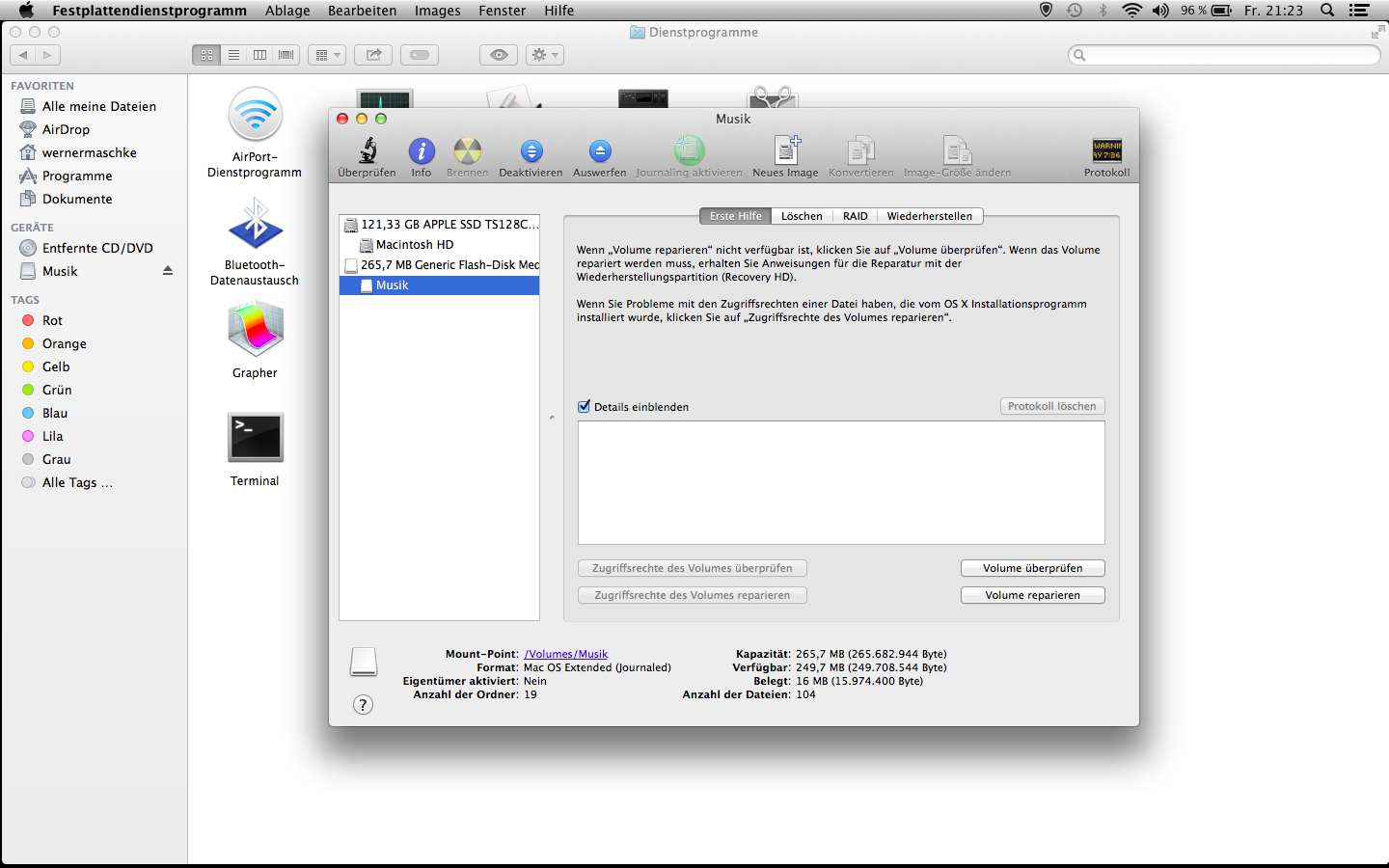Click the Volume überprüfen button
The width and height of the screenshot is (1389, 868).
point(1032,568)
